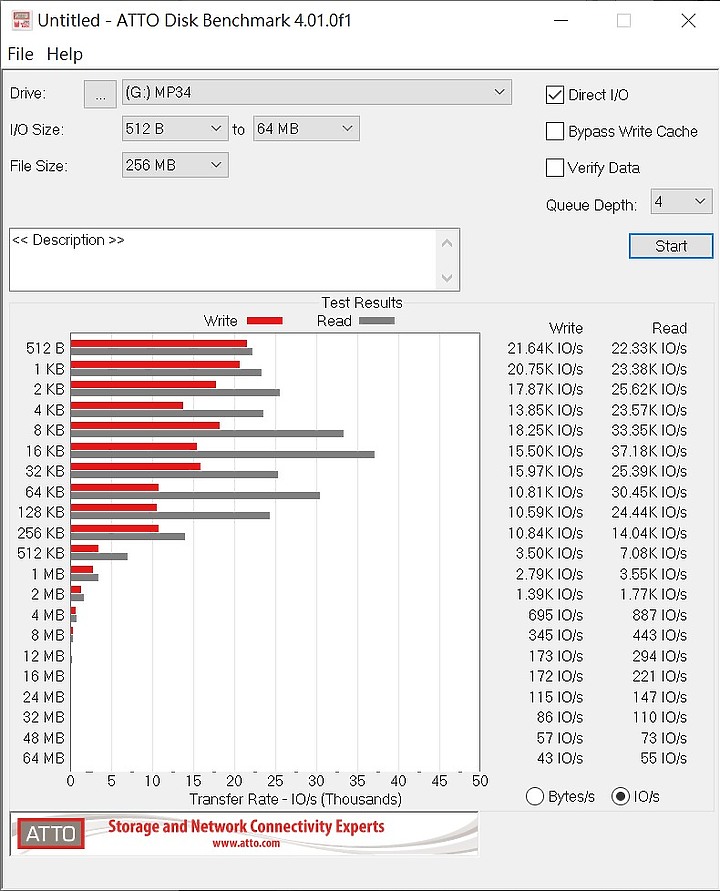Click the 12 MB chart row label
Viewport: 720px width, 891px height.
point(44,656)
